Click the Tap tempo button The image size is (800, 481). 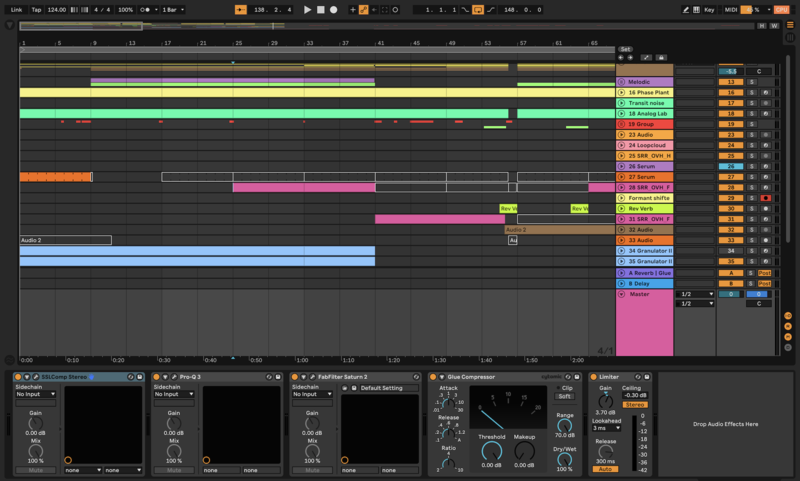36,9
